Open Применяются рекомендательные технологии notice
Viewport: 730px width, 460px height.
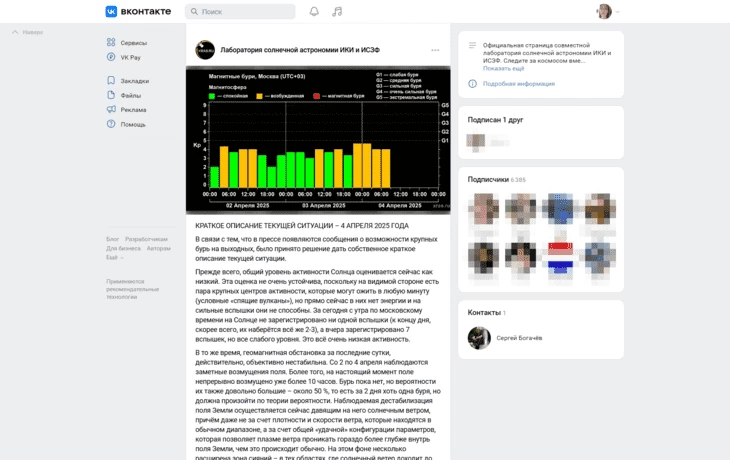pyautogui.click(x=132, y=289)
